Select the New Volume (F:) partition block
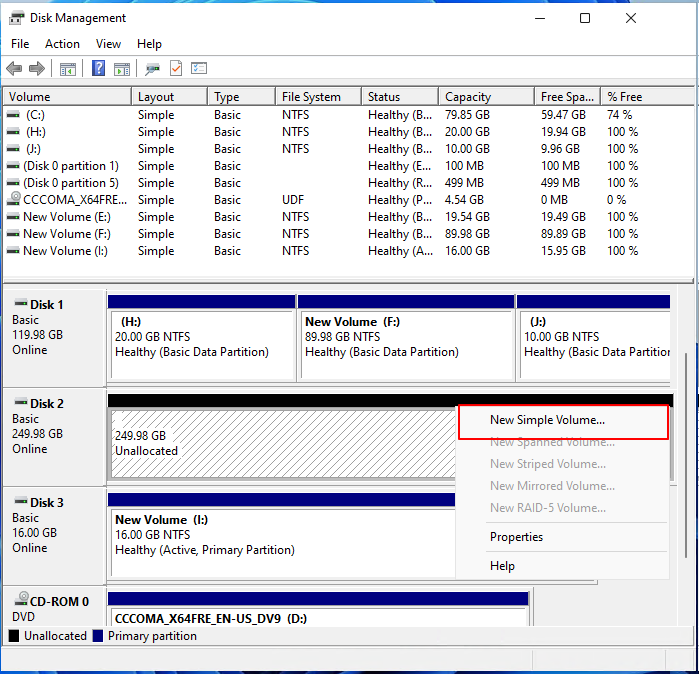The height and width of the screenshot is (674, 699). tap(406, 343)
